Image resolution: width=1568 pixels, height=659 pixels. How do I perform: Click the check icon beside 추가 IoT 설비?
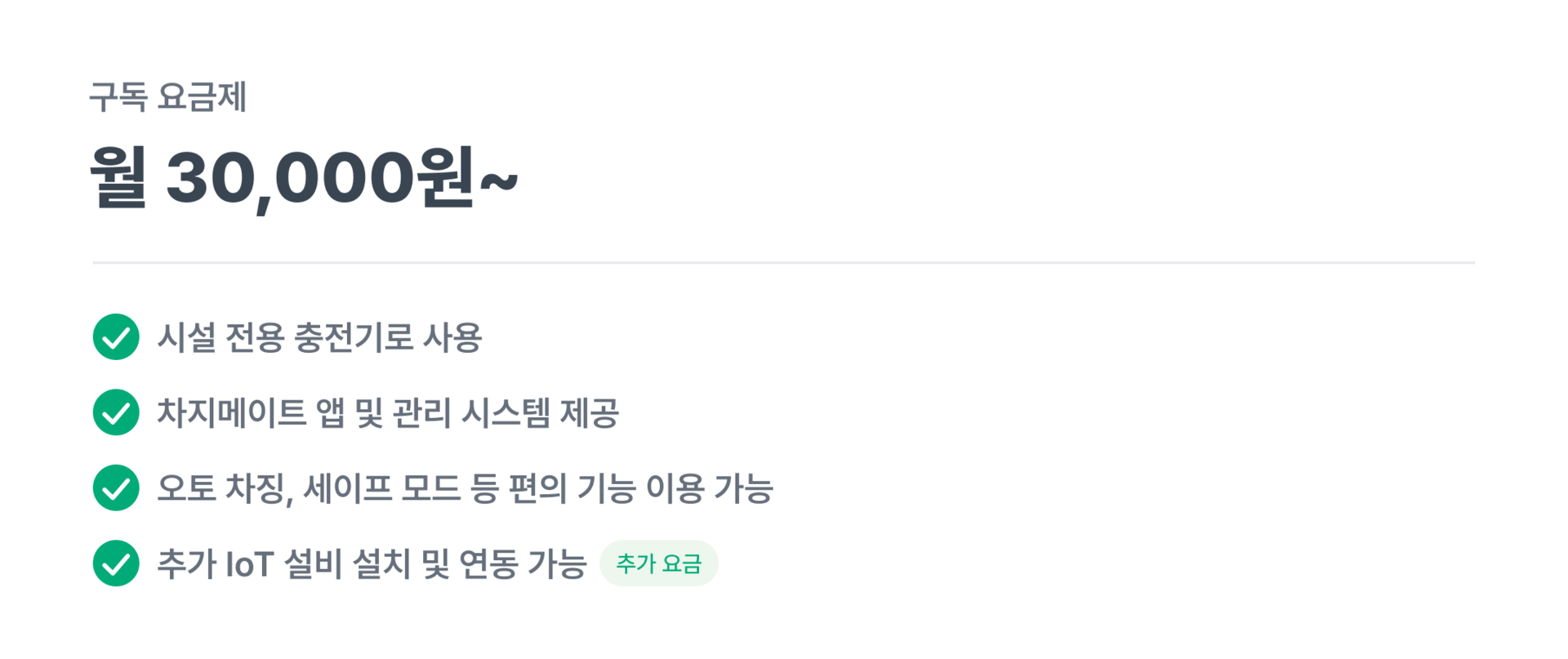(116, 563)
